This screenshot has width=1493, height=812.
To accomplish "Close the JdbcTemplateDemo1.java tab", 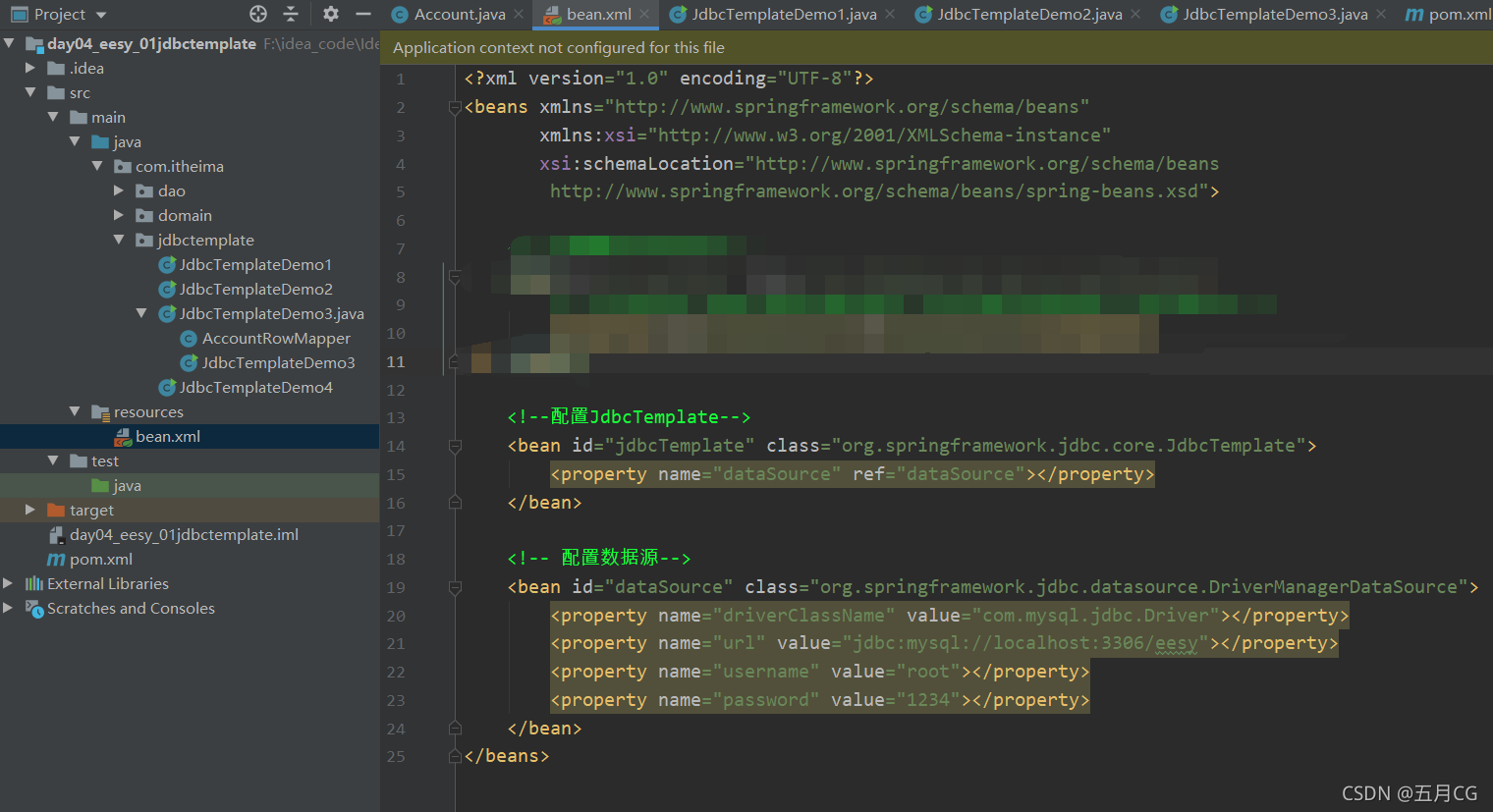I will (x=890, y=14).
